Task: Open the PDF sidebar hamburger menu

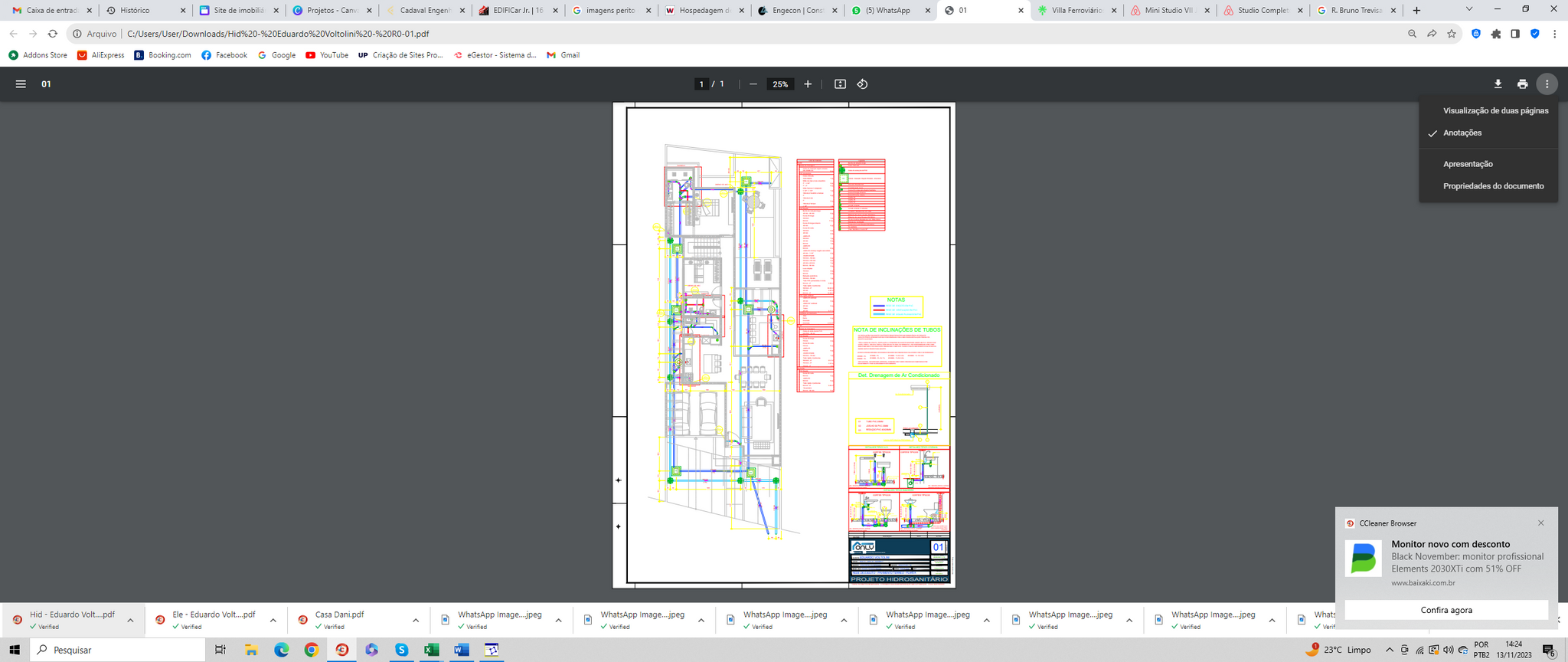Action: coord(21,84)
